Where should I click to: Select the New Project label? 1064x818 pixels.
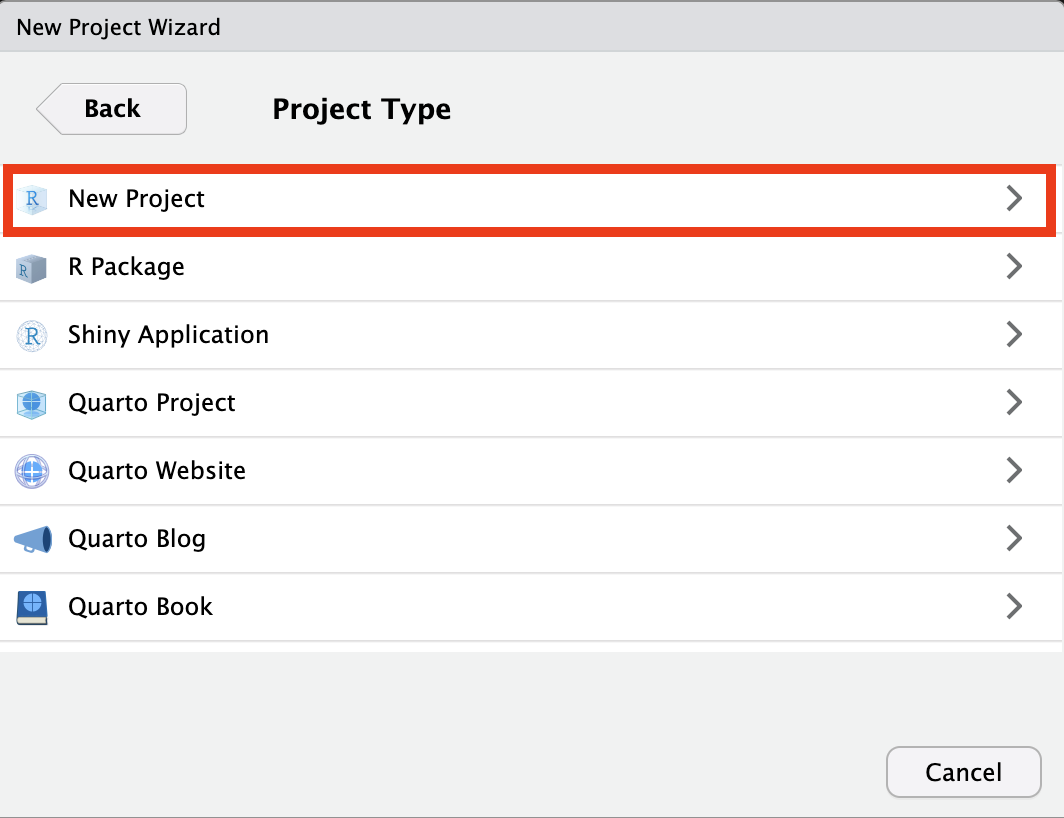point(136,199)
